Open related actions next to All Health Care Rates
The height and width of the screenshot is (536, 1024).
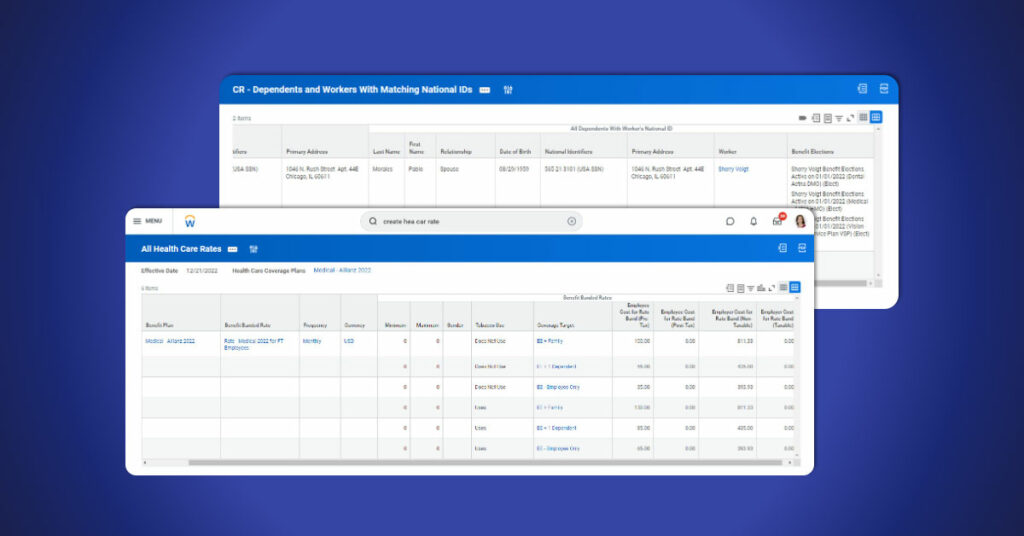click(232, 249)
